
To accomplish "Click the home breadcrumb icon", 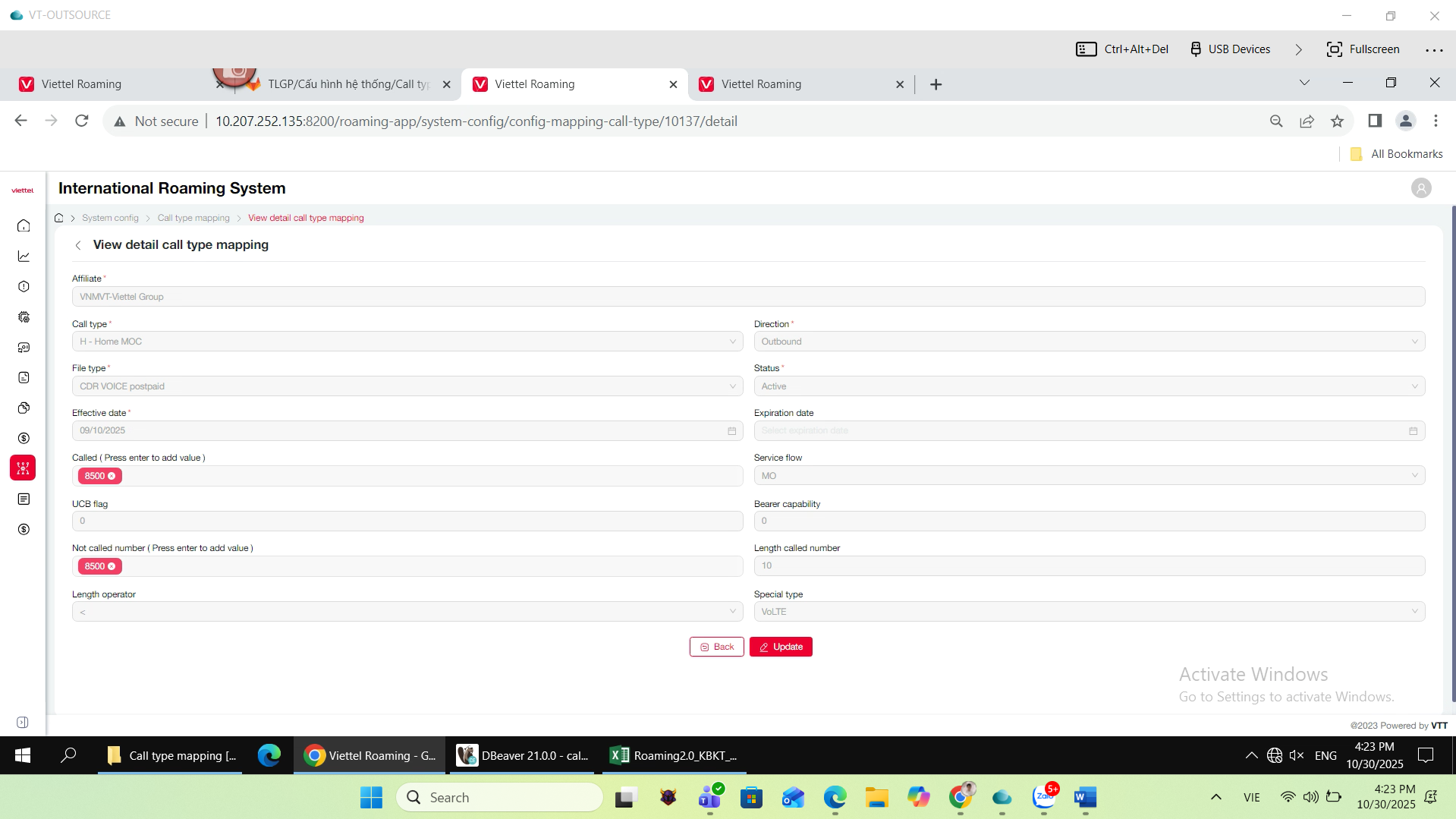I will click(59, 218).
